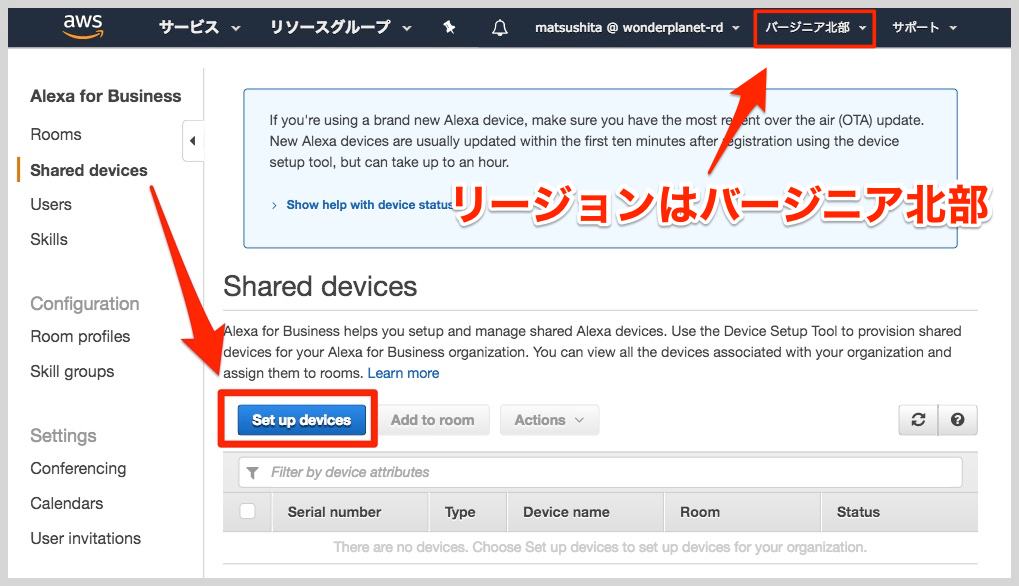Open Conferencing settings in sidebar
The image size is (1019, 586).
(78, 468)
